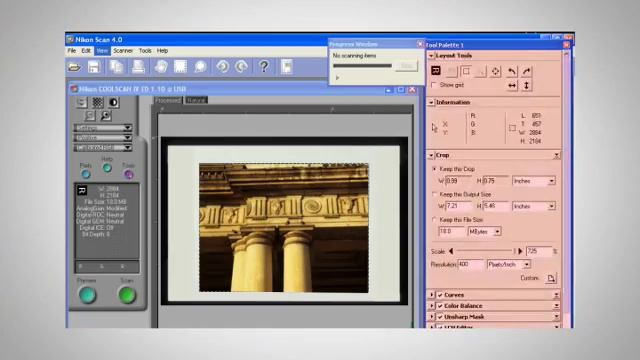Screen dimensions: 640x360
Task: Click the copy pages toolbar icon
Action: [117, 67]
